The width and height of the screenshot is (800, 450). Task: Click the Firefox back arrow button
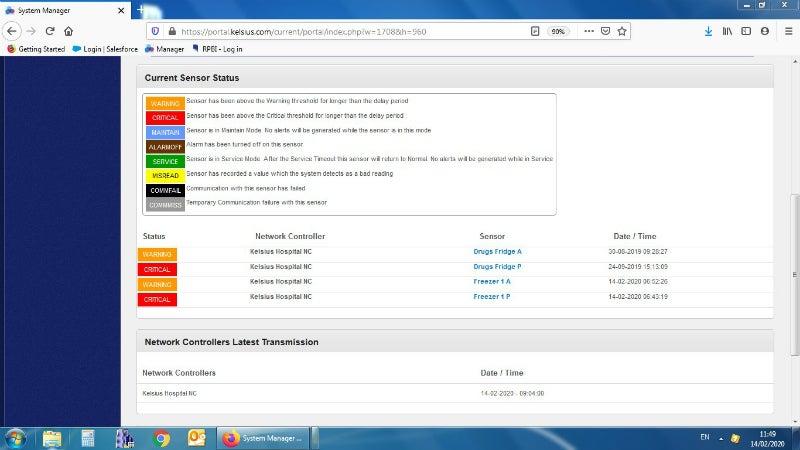tap(13, 31)
